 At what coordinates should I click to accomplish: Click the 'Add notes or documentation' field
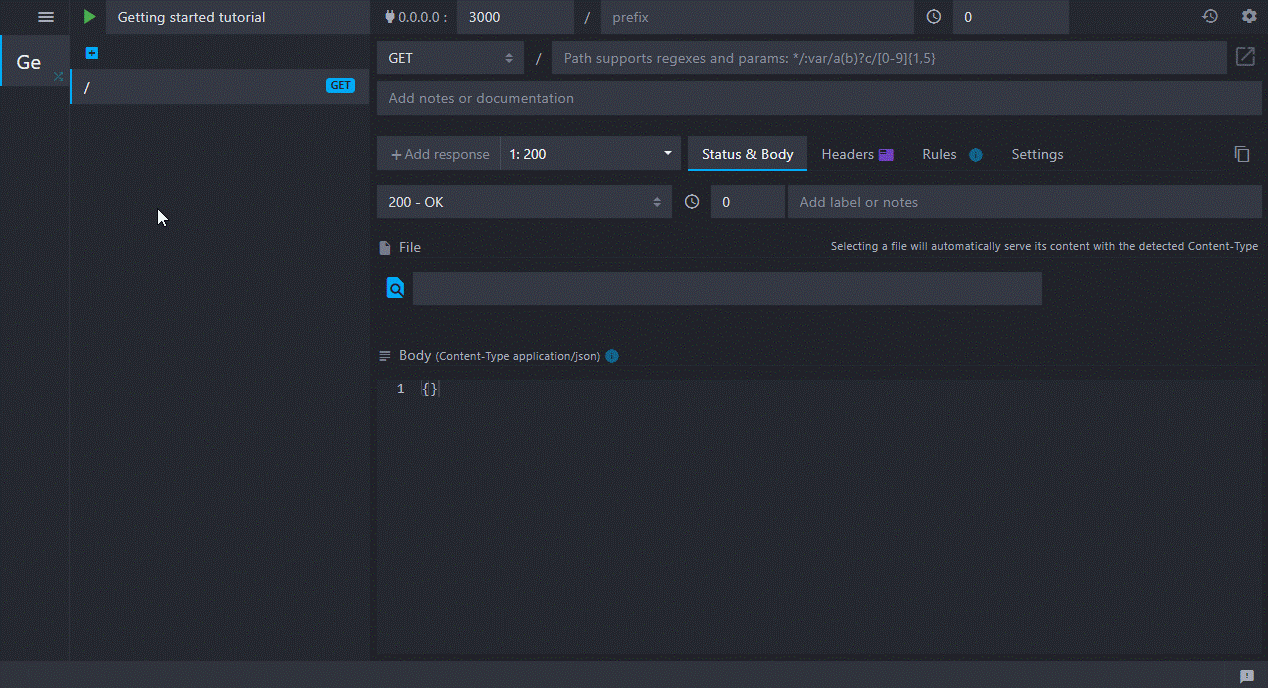pos(818,98)
